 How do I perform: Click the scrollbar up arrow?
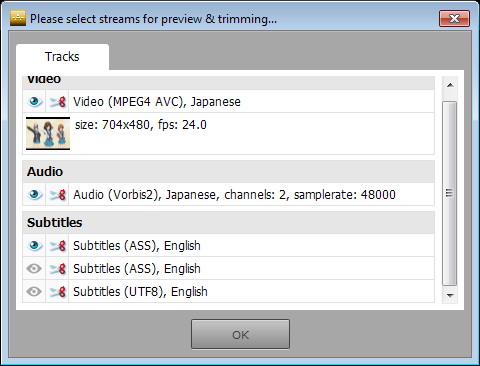(x=450, y=85)
